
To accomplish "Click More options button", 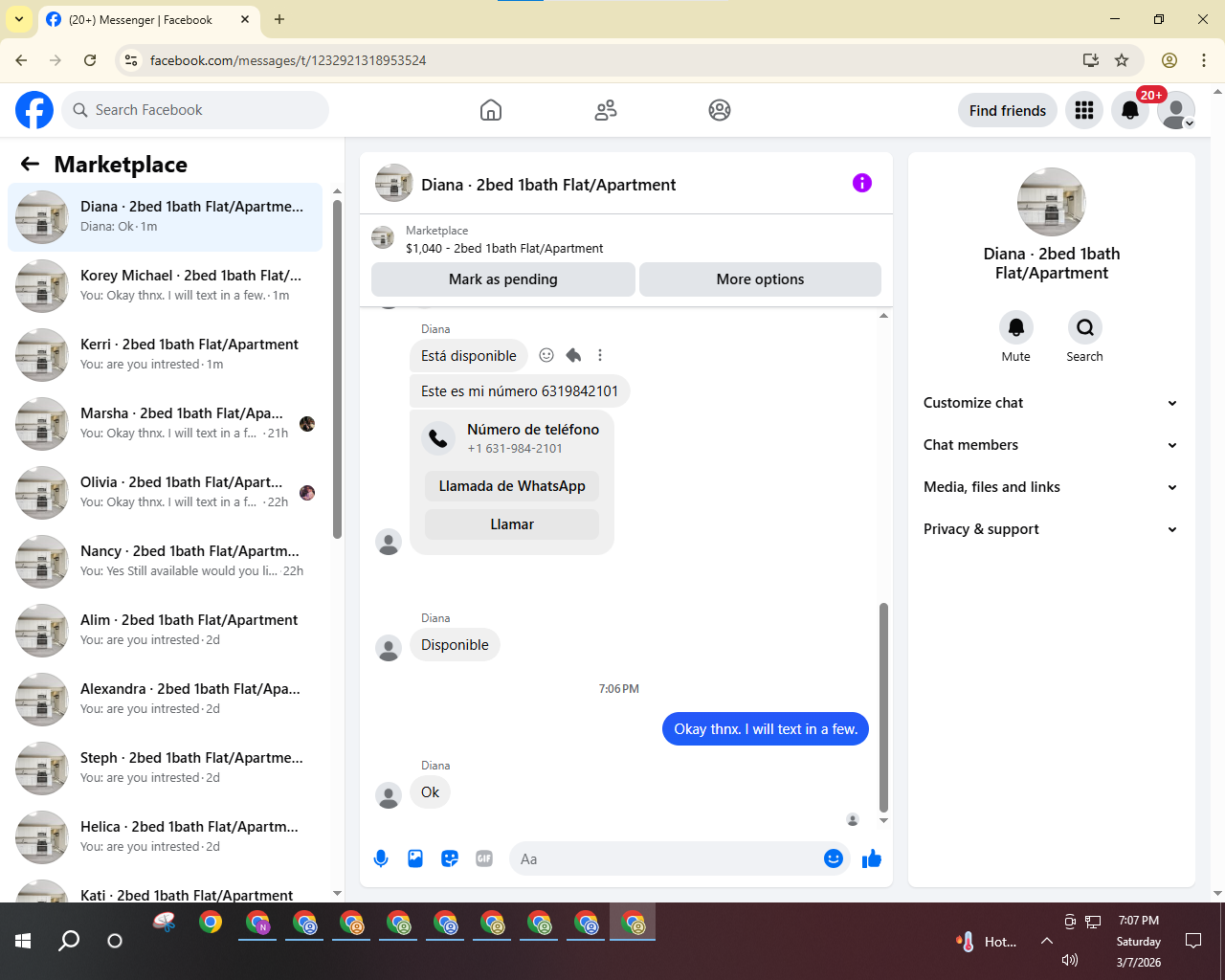I will click(760, 279).
